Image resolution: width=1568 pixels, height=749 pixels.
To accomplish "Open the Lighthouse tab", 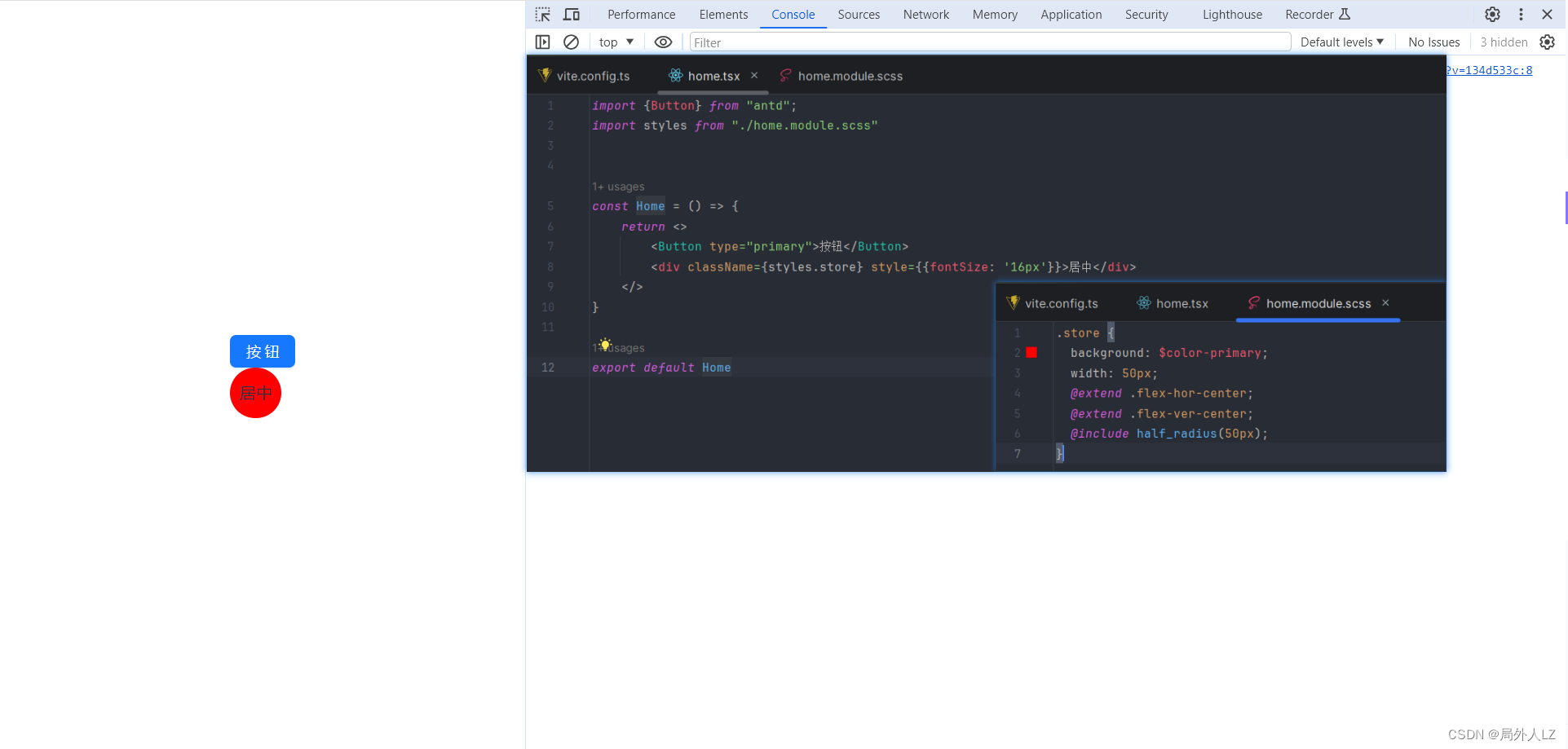I will 1232,15.
